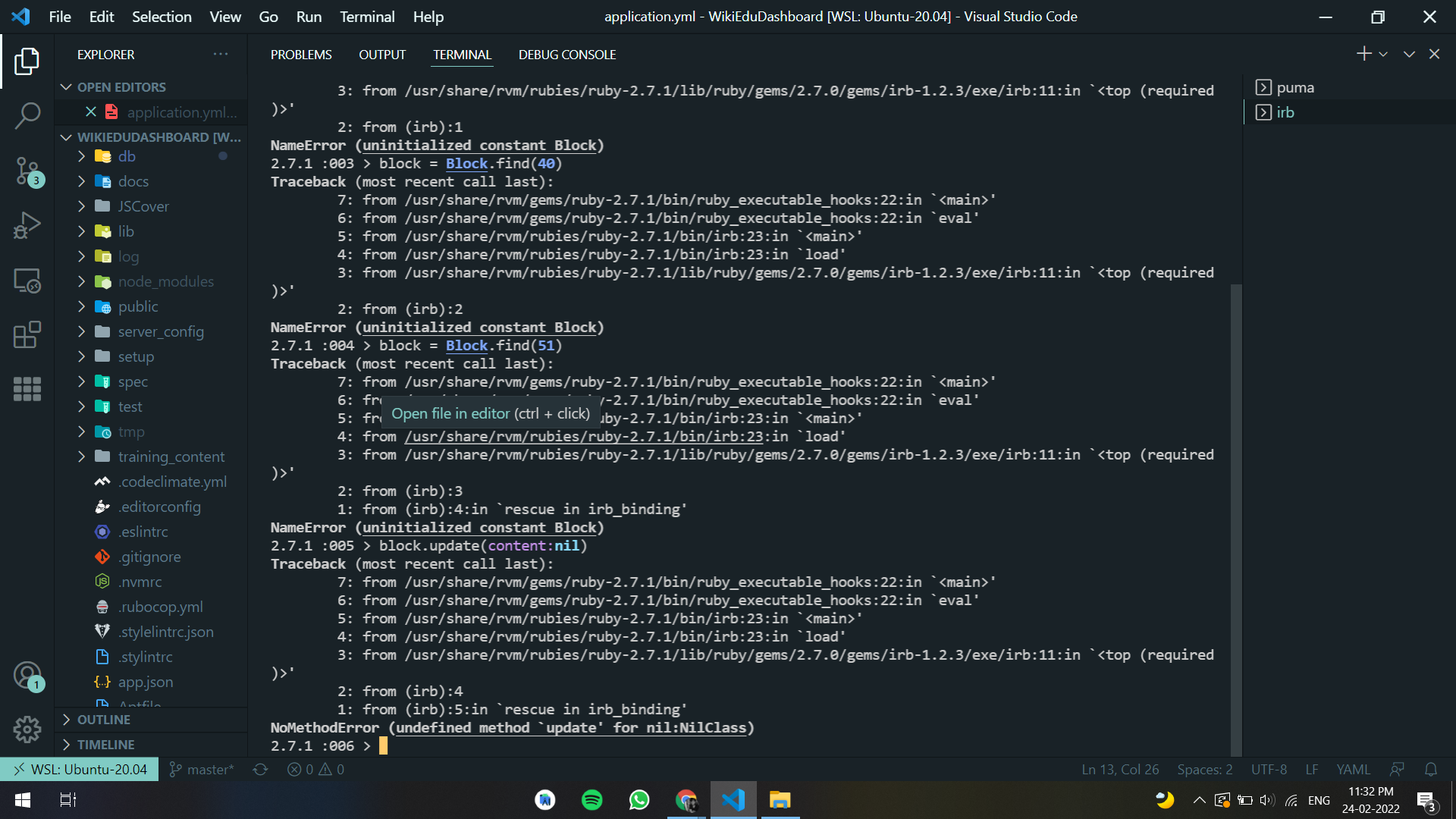The image size is (1456, 819).
Task: Toggle WSL: Ubuntu-20.04 remote indicator
Action: click(x=80, y=770)
